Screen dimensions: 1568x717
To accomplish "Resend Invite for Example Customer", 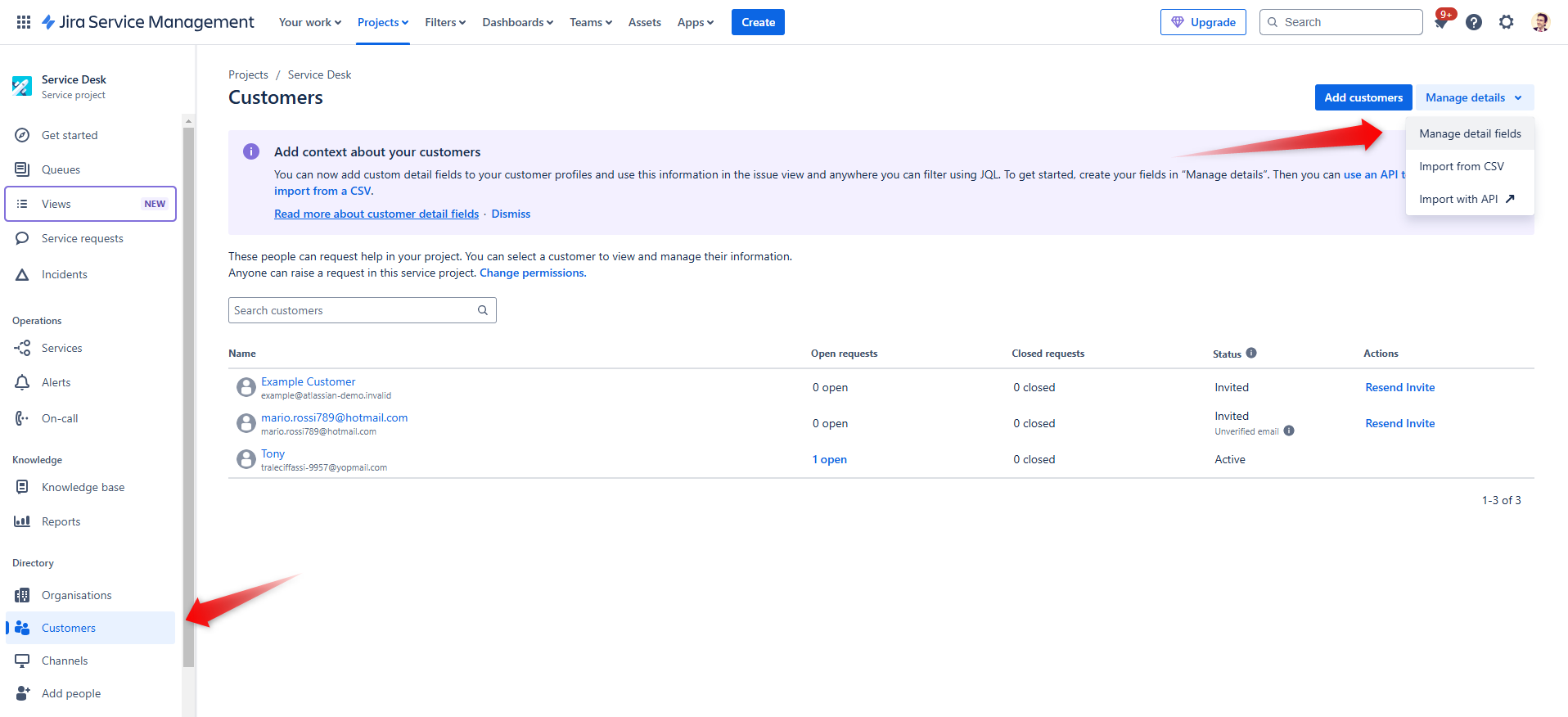I will [1400, 387].
